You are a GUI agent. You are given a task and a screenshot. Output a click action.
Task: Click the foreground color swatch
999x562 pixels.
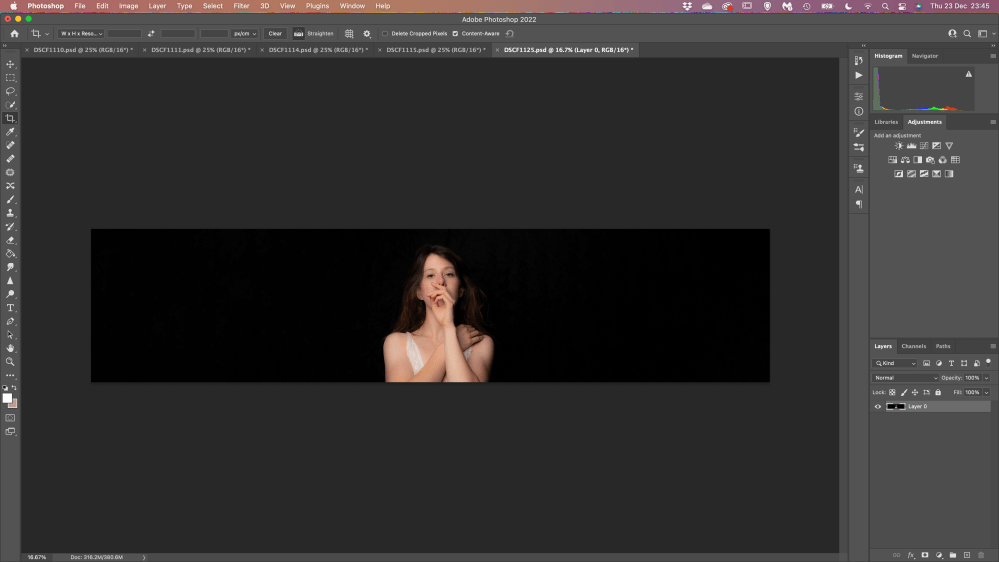(x=7, y=398)
